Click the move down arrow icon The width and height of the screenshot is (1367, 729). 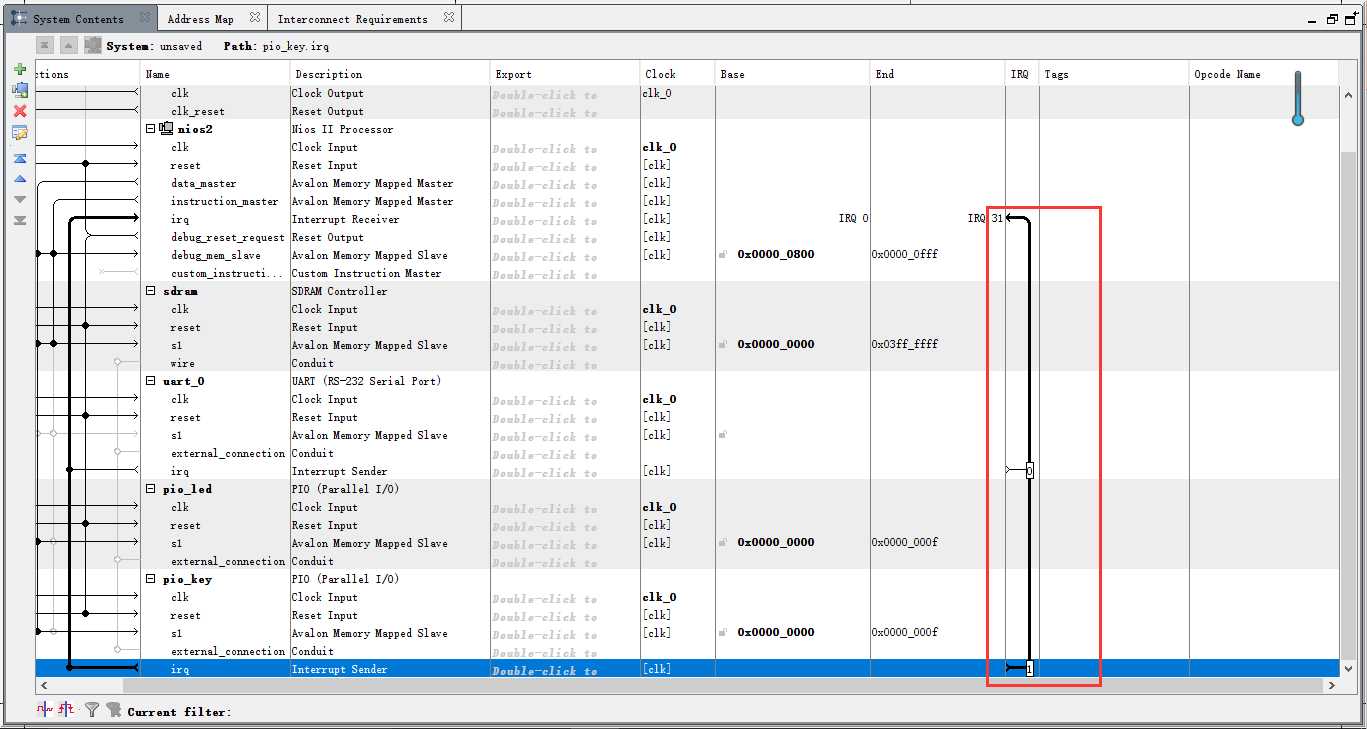20,199
